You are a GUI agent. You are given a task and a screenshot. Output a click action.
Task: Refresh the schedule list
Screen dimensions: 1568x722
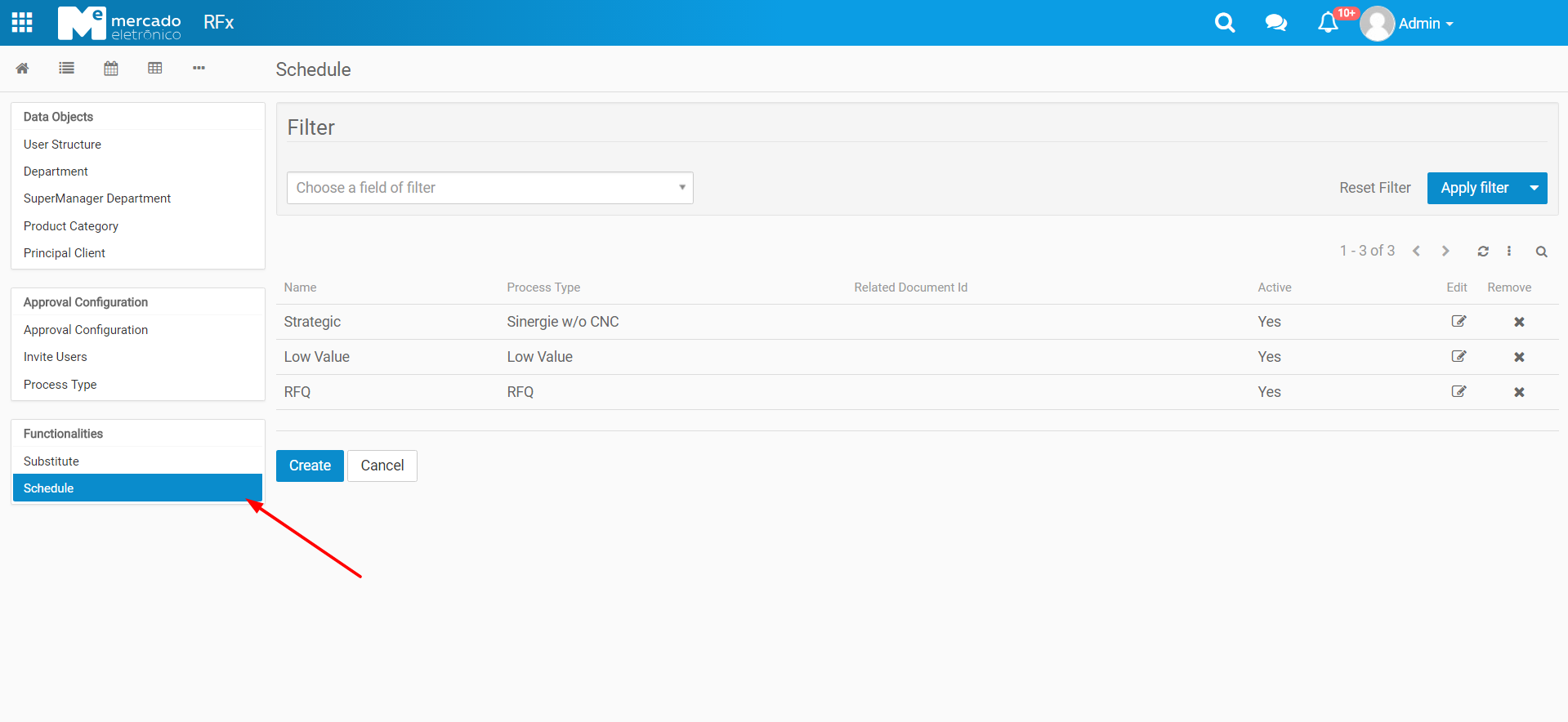[x=1483, y=252]
